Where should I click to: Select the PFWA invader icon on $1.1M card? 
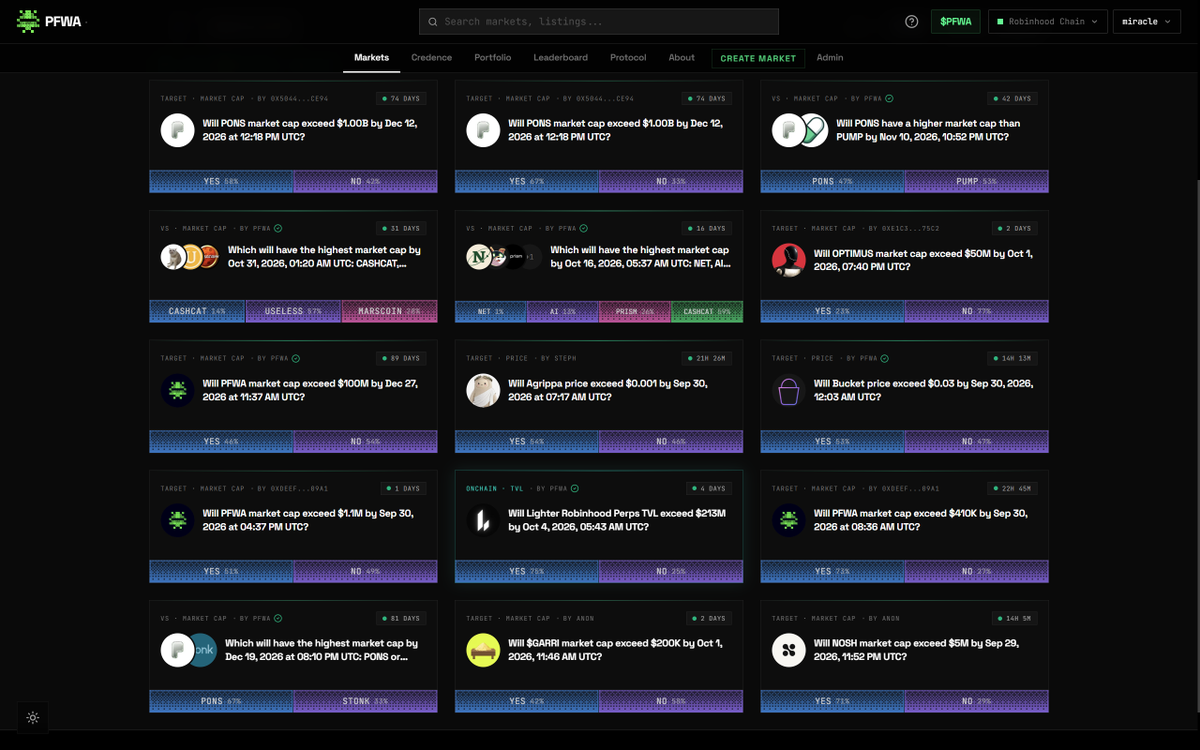point(178,521)
